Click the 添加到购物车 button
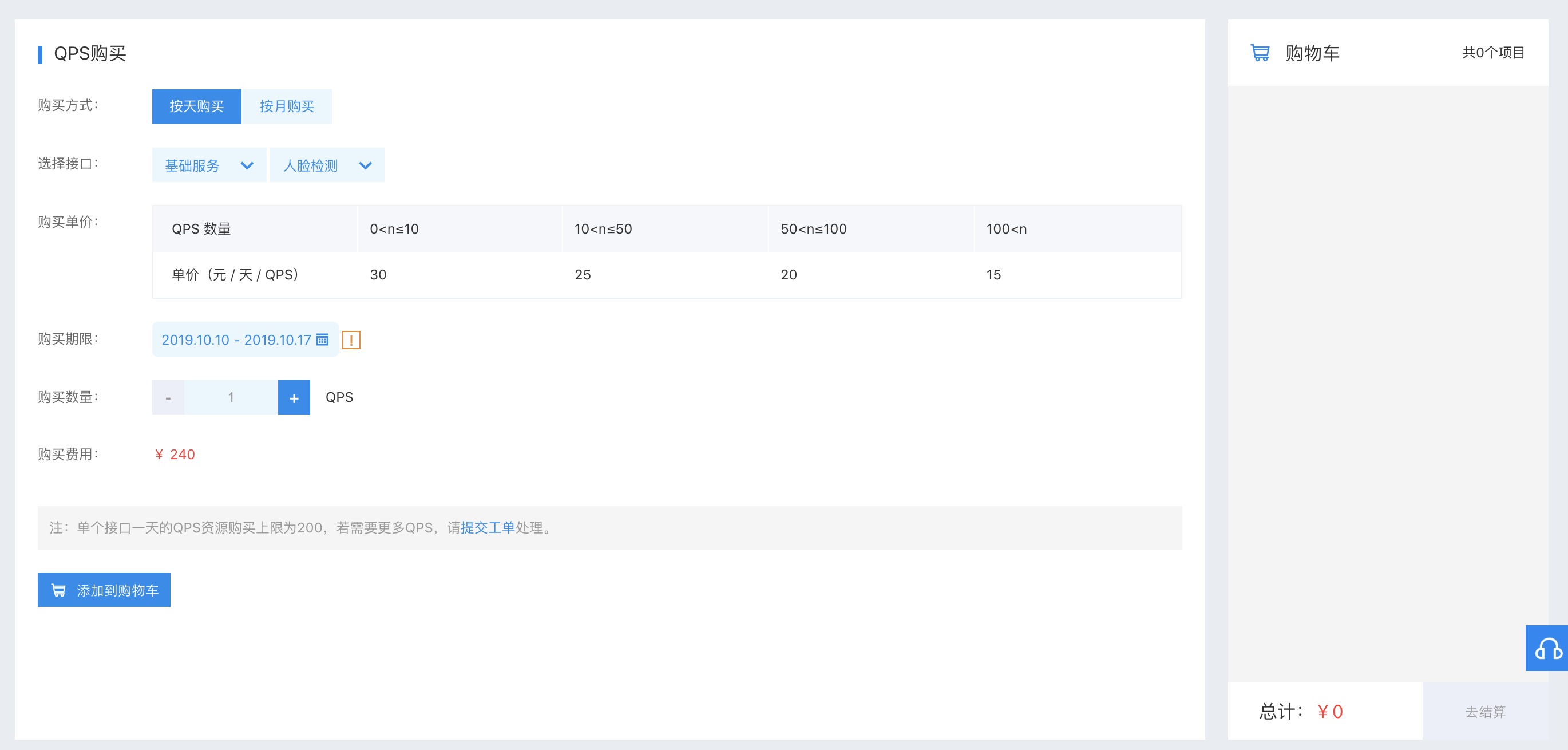Viewport: 1568px width, 750px height. point(104,590)
